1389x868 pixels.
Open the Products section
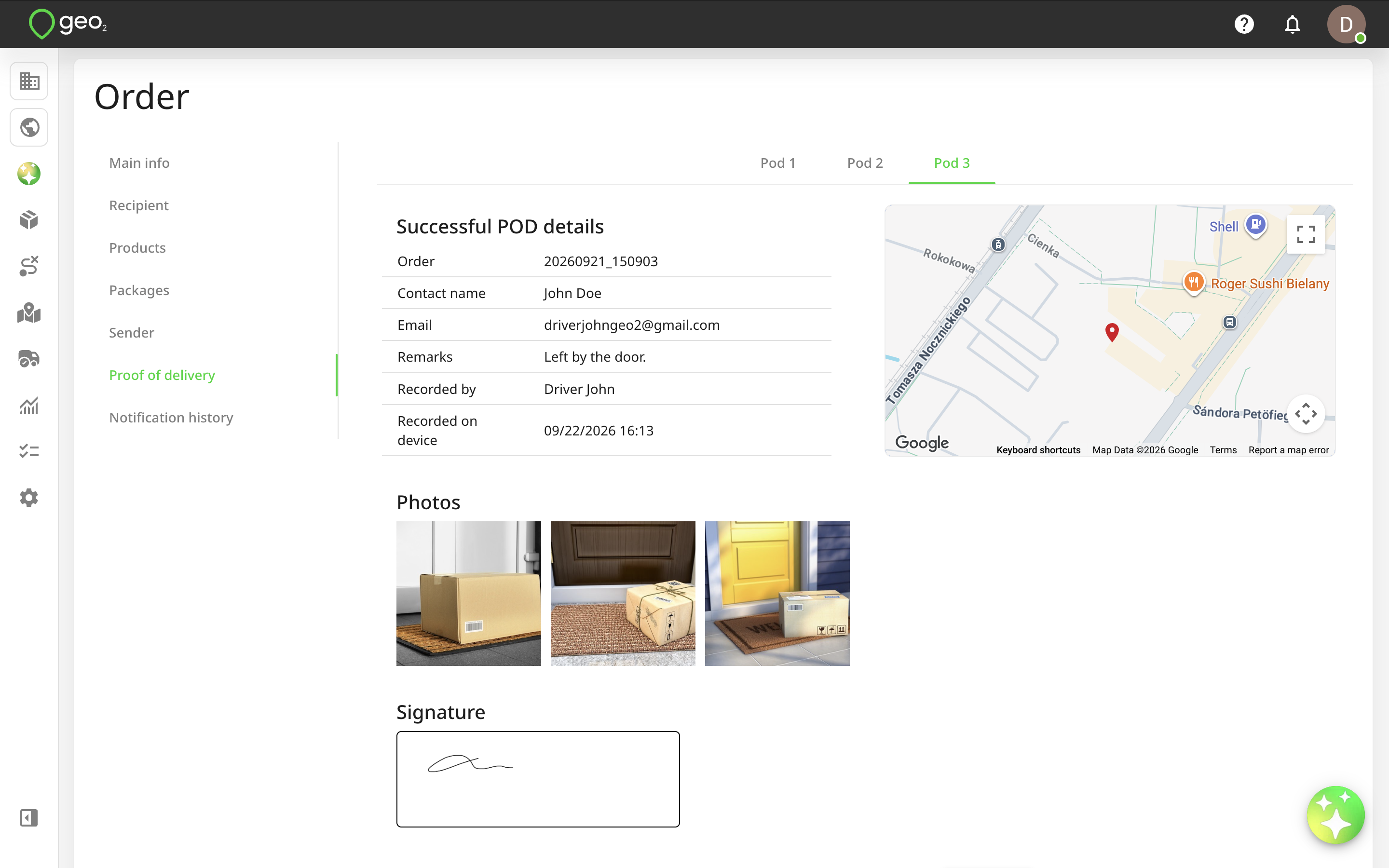point(137,248)
